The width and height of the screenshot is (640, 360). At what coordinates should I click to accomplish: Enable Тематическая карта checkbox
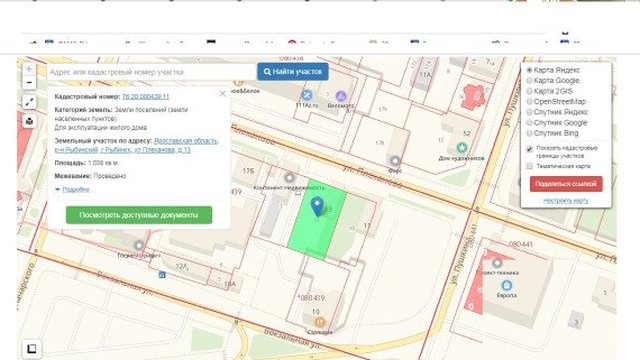529,166
